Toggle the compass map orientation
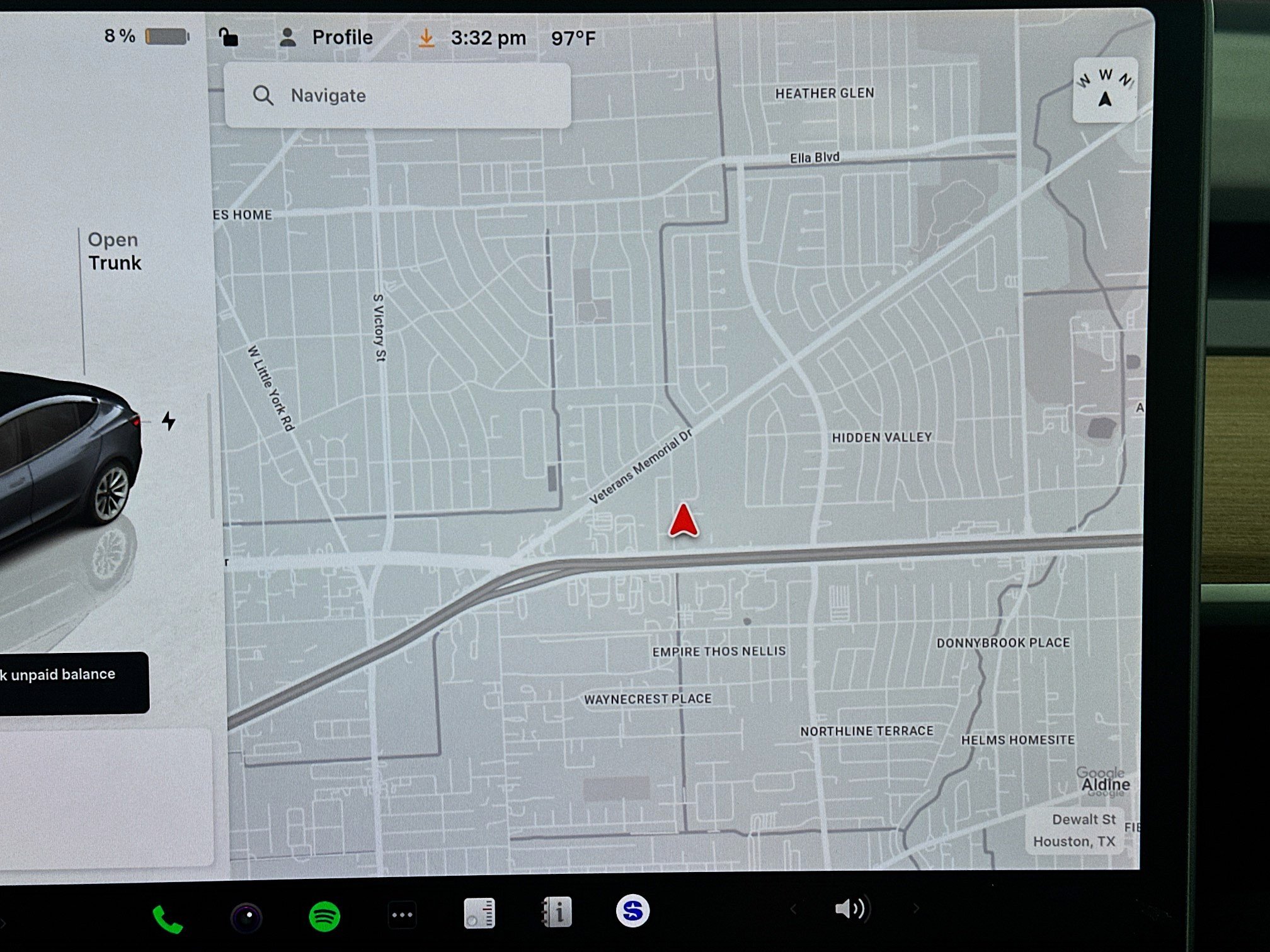This screenshot has height=952, width=1270. tap(1105, 90)
